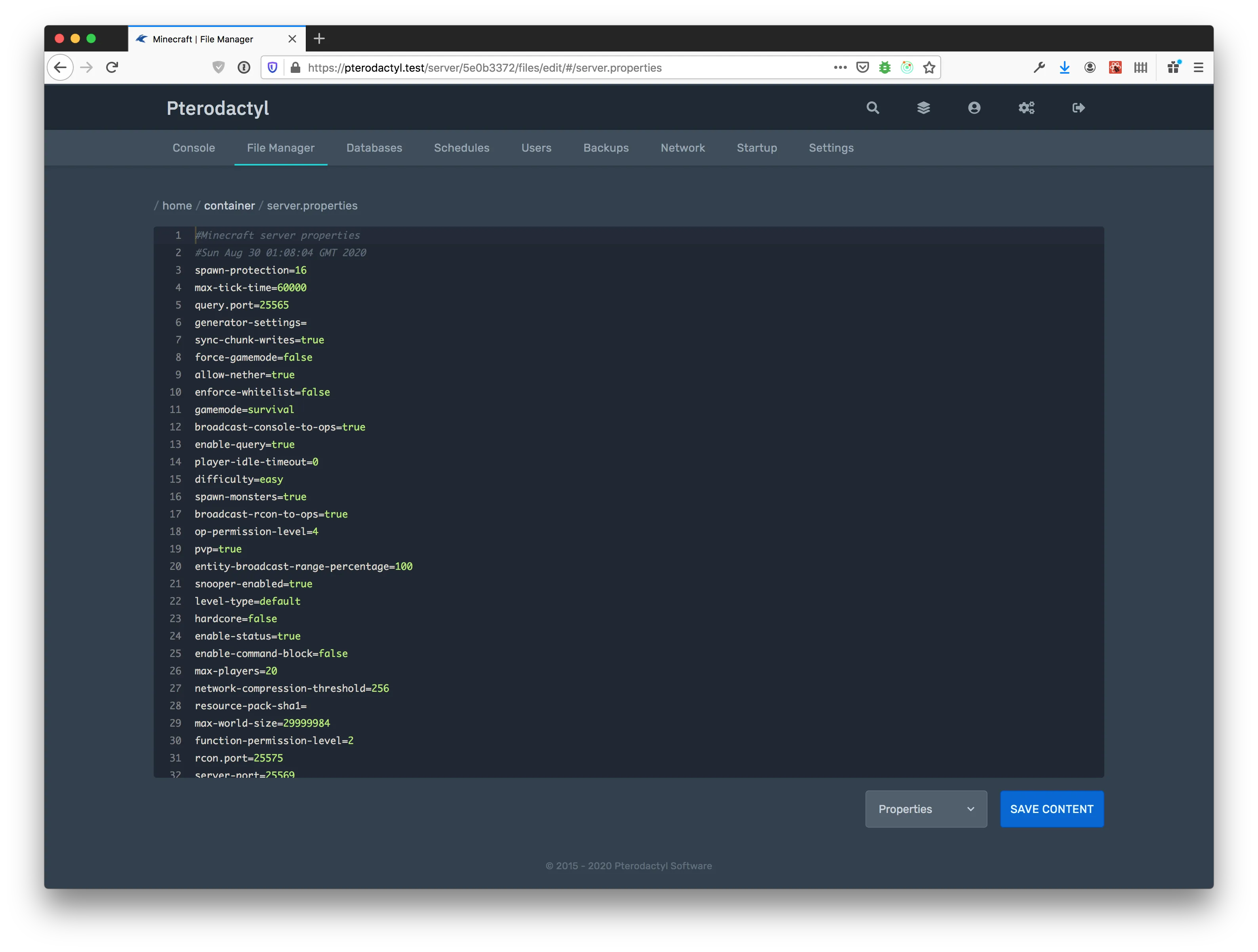Image resolution: width=1258 pixels, height=952 pixels.
Task: Open the React DevTools extension icon
Action: [1114, 67]
